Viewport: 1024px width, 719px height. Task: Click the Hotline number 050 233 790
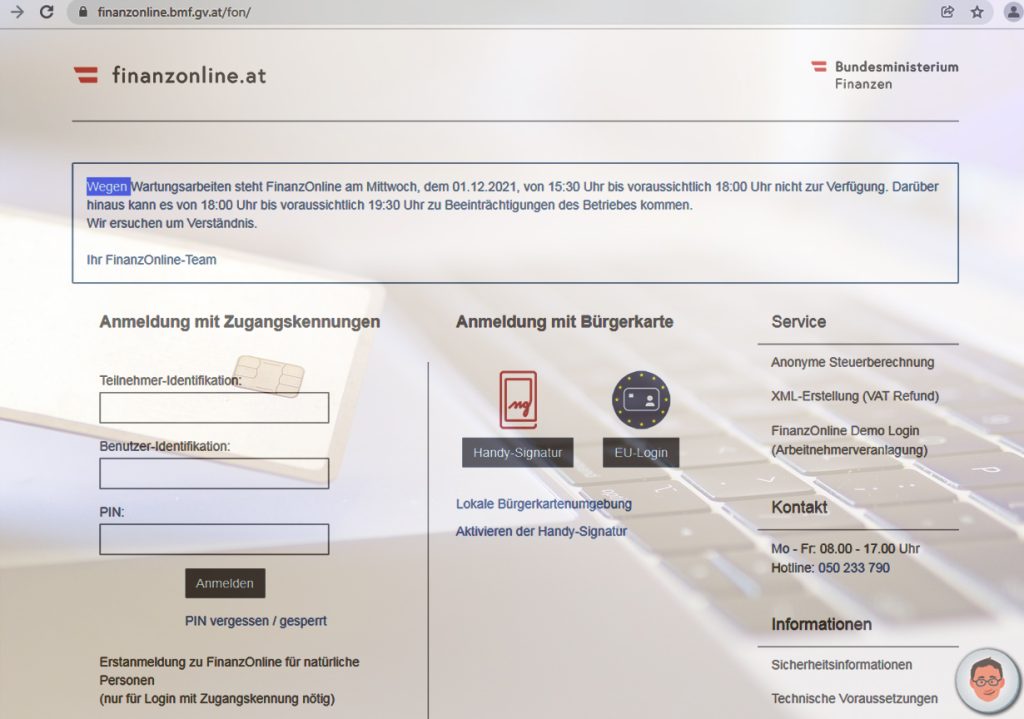(854, 568)
